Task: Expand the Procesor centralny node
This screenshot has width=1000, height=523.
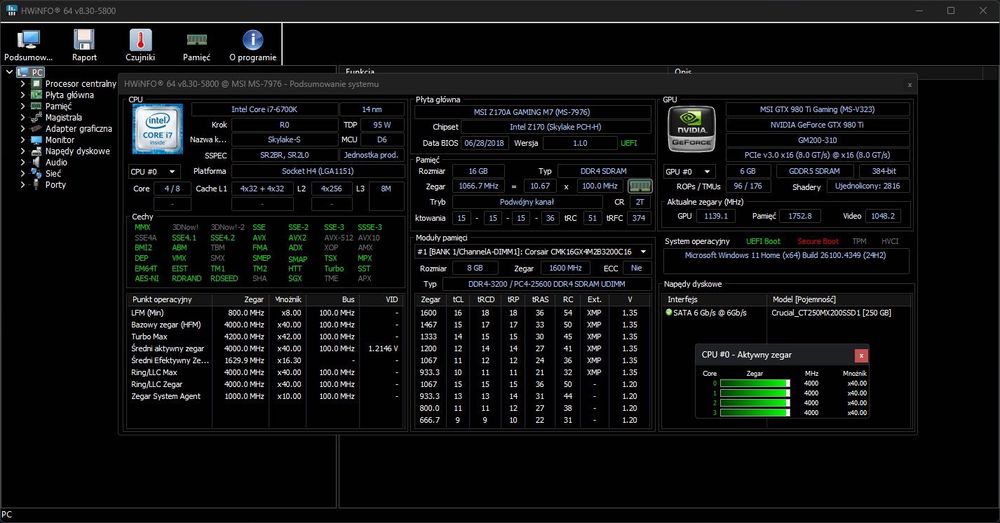Action: (23, 84)
